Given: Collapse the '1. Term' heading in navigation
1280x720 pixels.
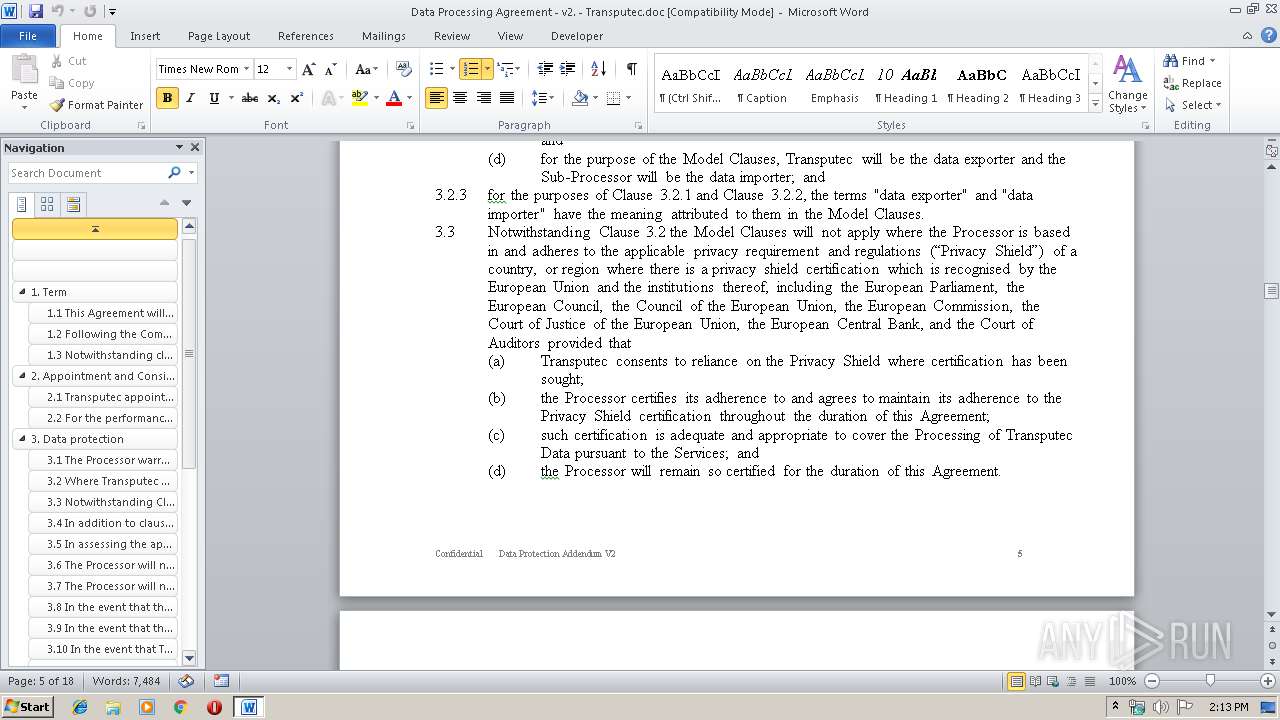Looking at the screenshot, I should click(22, 292).
